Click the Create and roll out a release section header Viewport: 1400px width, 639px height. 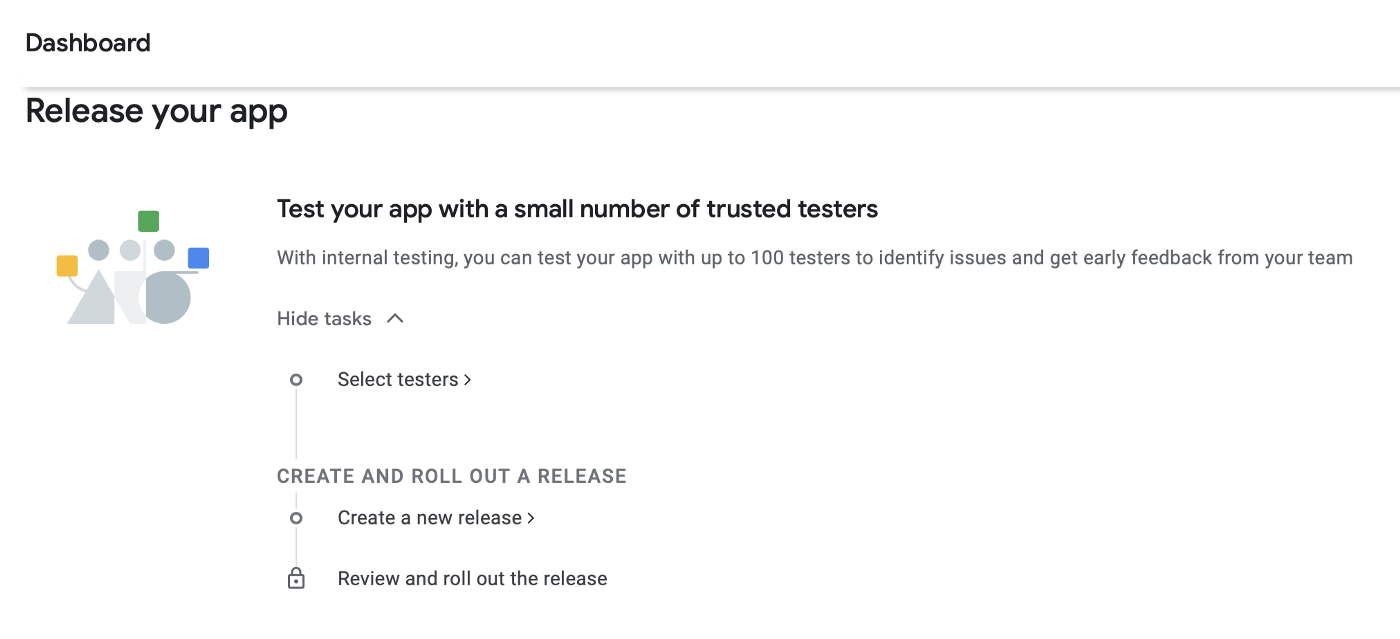click(452, 476)
